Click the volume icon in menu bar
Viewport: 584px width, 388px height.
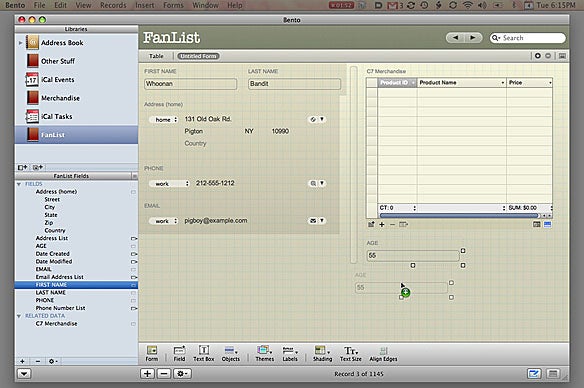point(482,5)
